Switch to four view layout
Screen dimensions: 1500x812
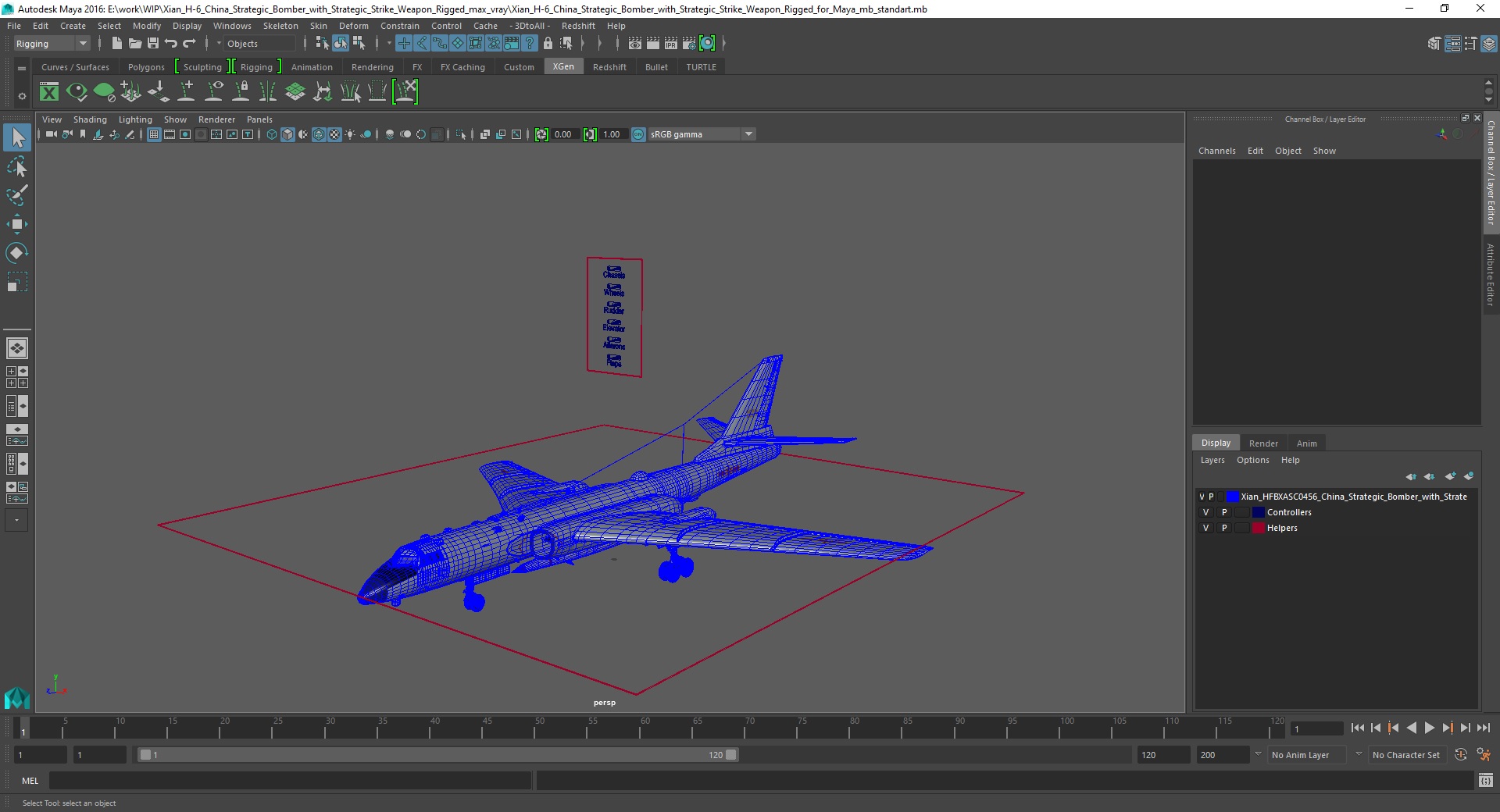pos(17,377)
